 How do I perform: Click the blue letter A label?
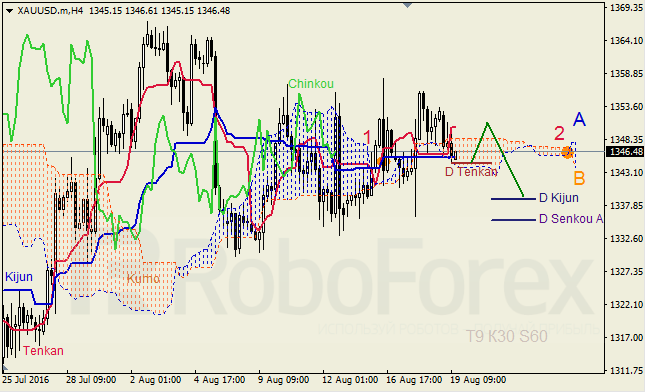(579, 119)
